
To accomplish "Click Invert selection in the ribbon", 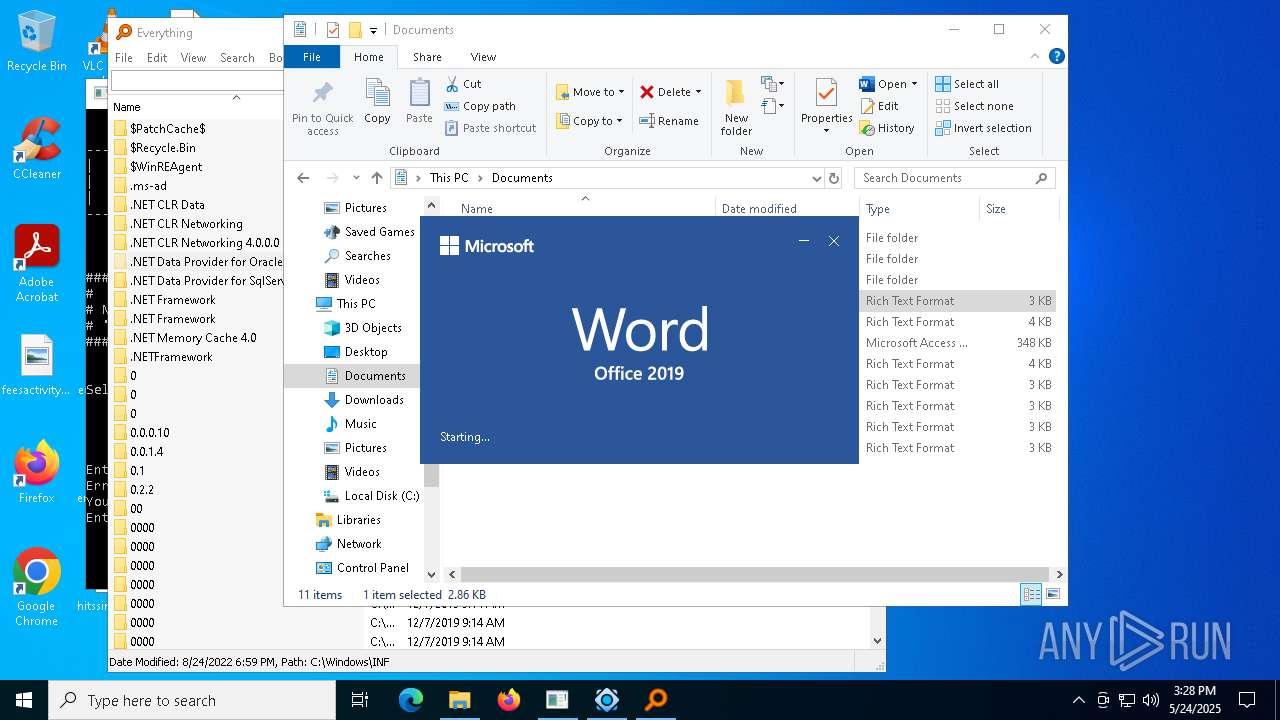I will 983,128.
